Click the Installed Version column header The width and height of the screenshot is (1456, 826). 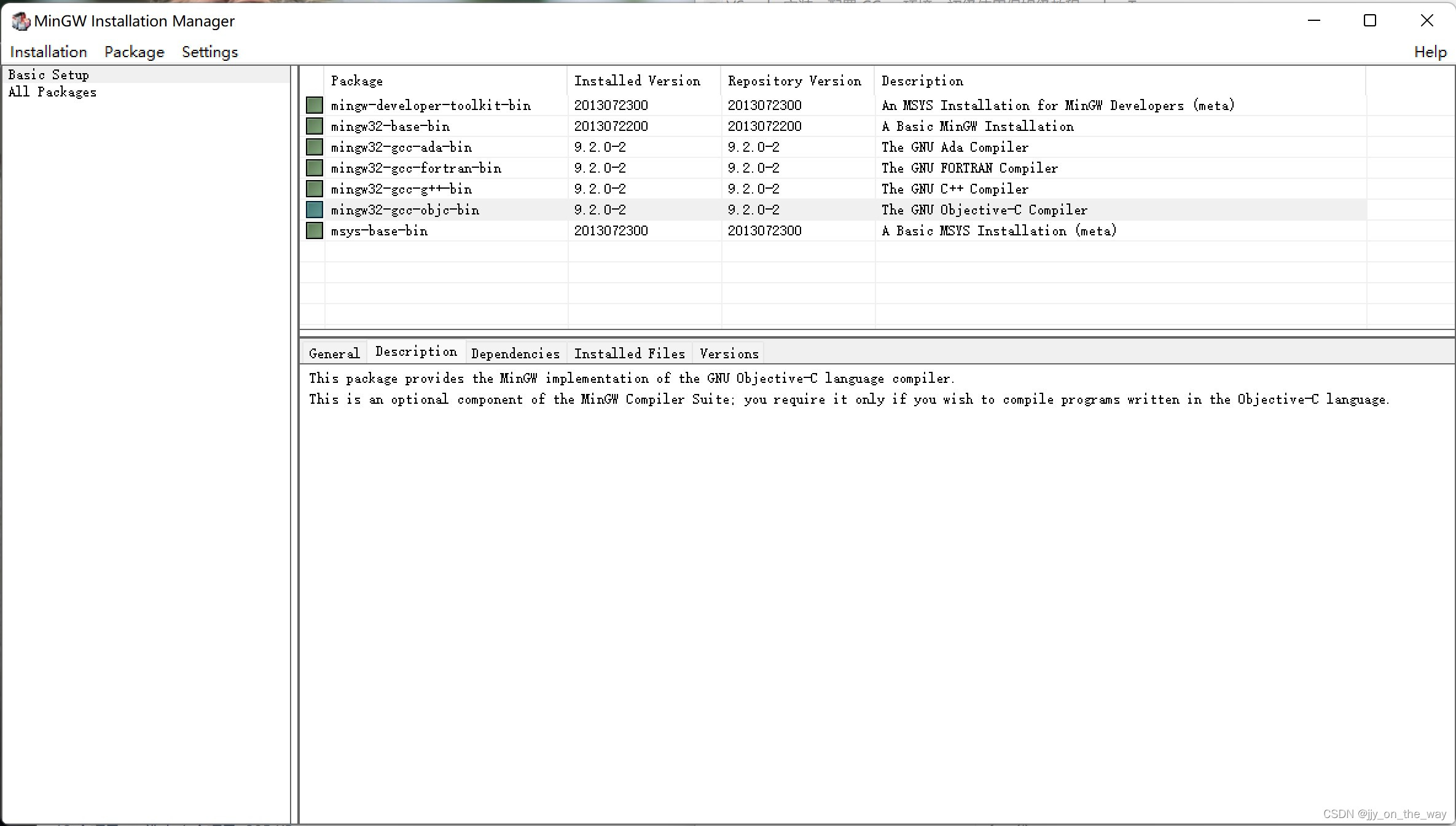point(636,81)
